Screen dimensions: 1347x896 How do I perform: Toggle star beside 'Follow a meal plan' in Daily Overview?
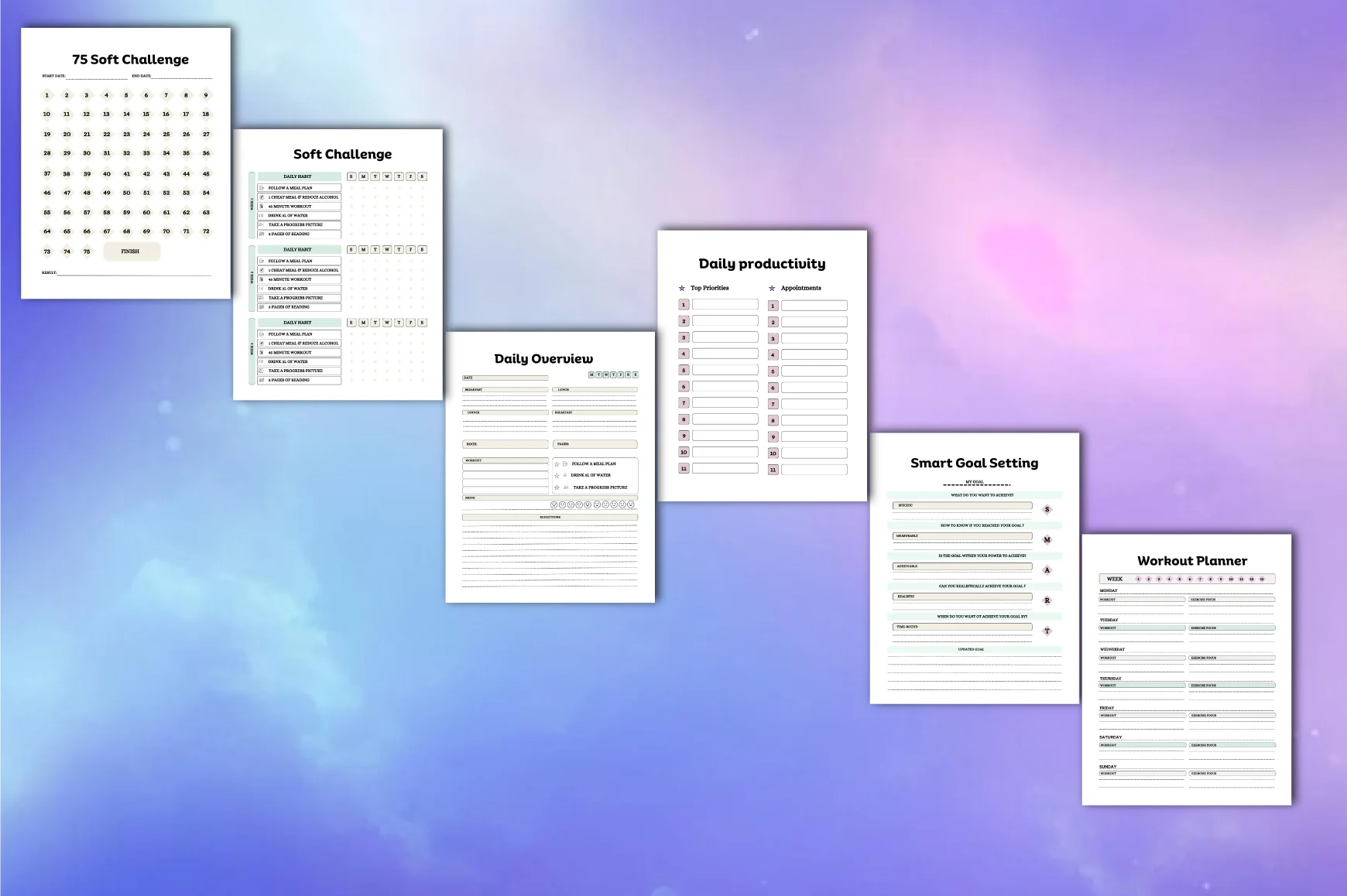557,464
